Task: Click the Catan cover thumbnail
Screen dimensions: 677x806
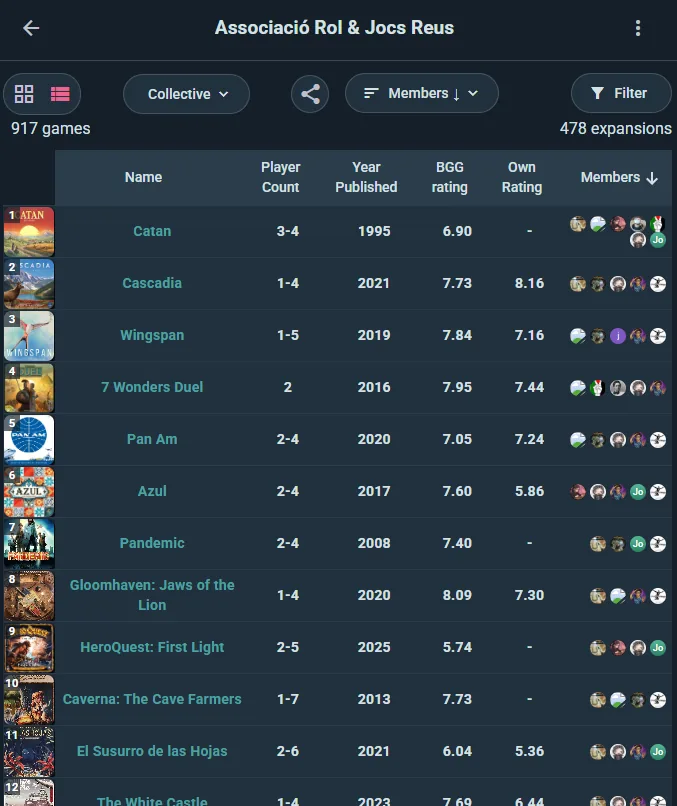Action: pos(29,232)
